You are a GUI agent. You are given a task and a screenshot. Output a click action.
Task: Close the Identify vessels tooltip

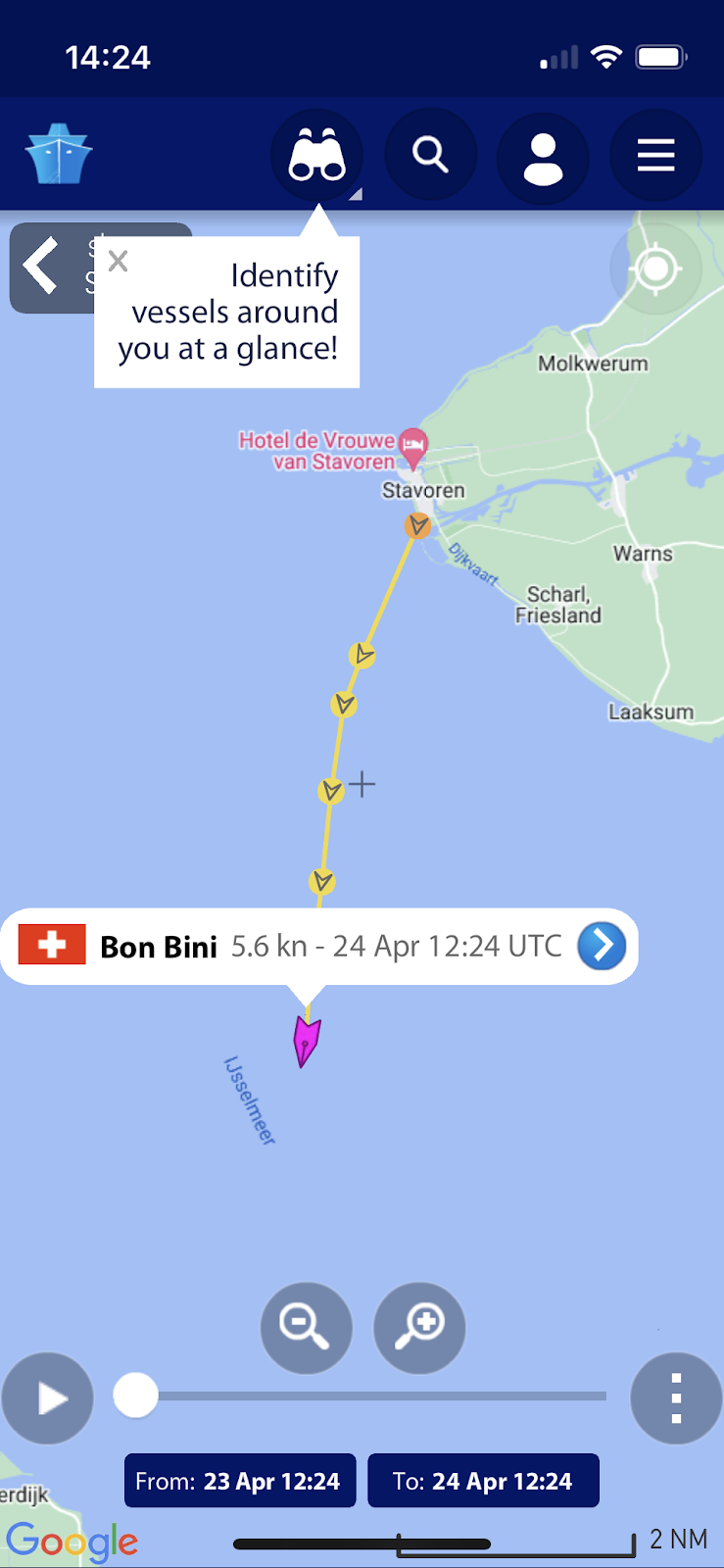119,261
